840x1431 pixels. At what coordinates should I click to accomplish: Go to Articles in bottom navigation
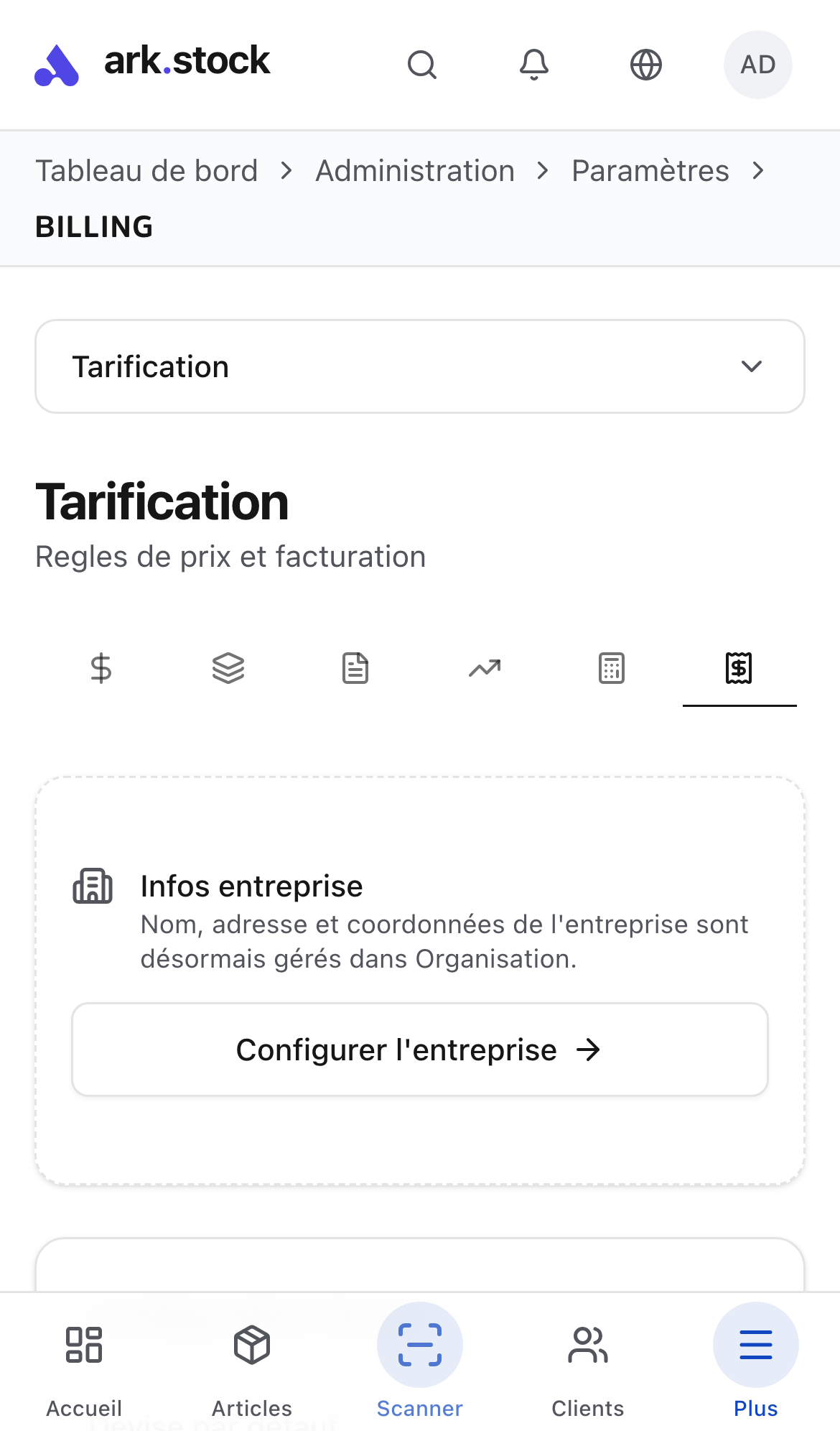[252, 1363]
